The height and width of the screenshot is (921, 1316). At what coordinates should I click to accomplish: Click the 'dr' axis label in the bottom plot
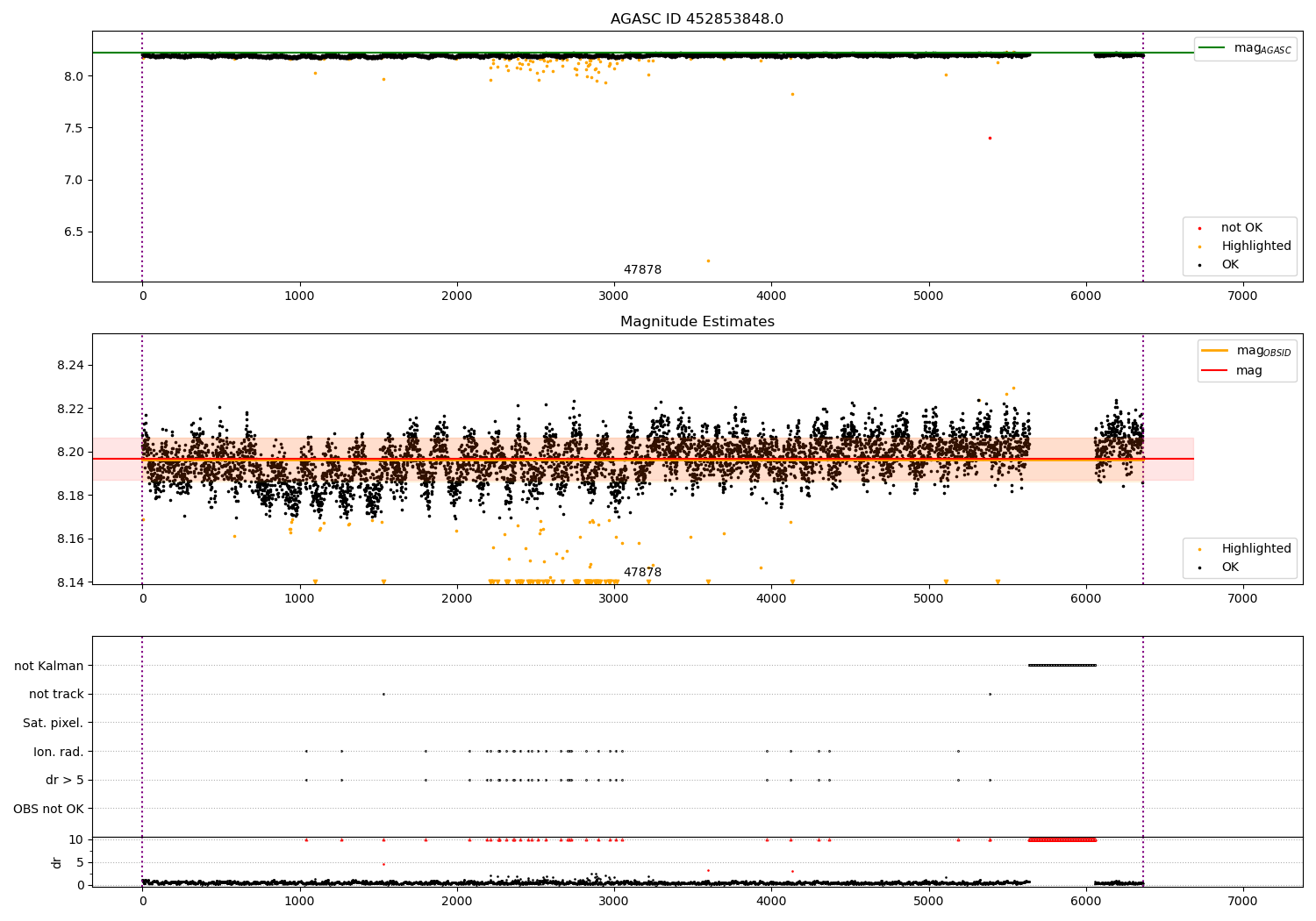57,862
